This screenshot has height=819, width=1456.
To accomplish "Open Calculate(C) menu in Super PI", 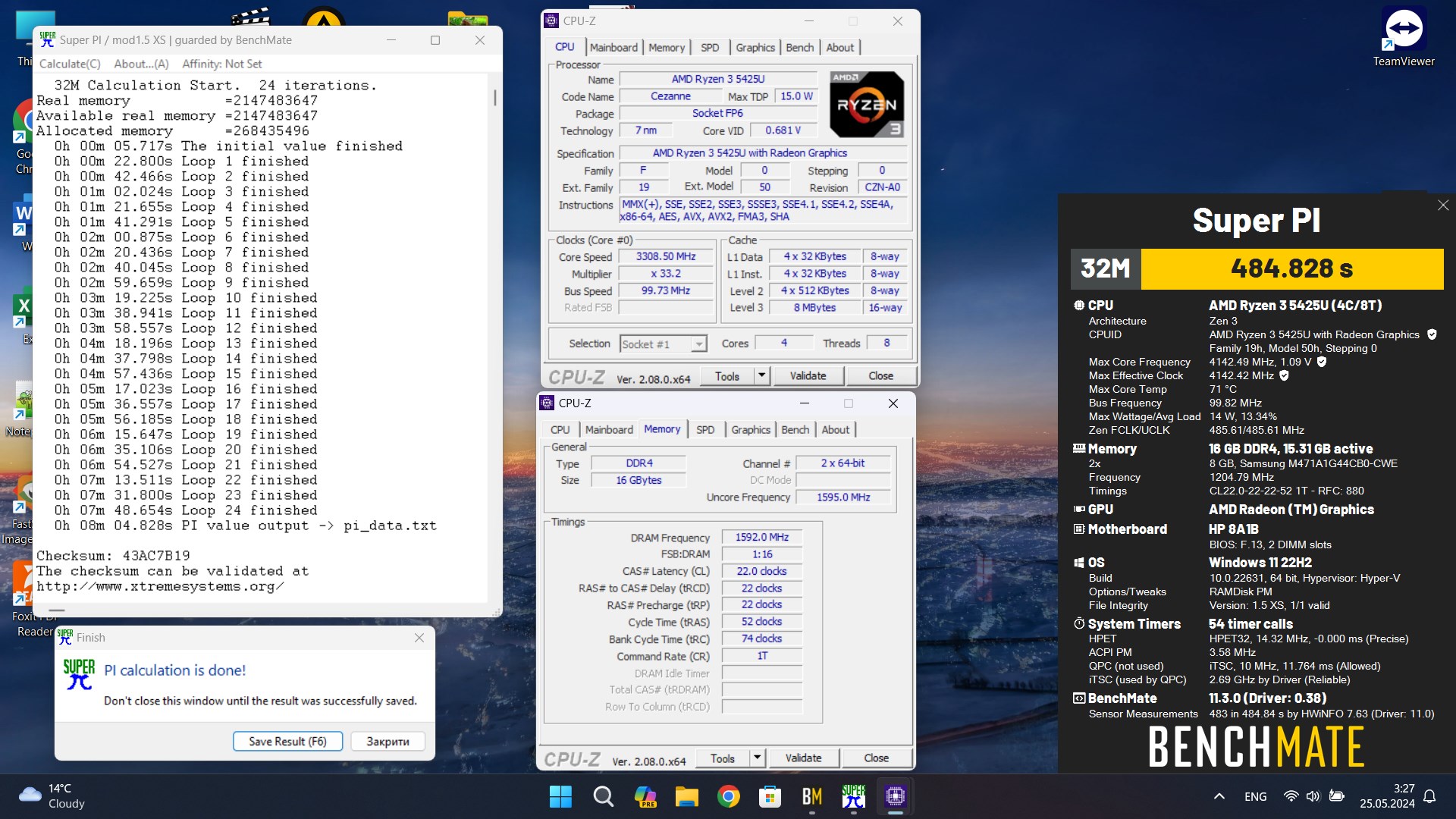I will pos(70,64).
